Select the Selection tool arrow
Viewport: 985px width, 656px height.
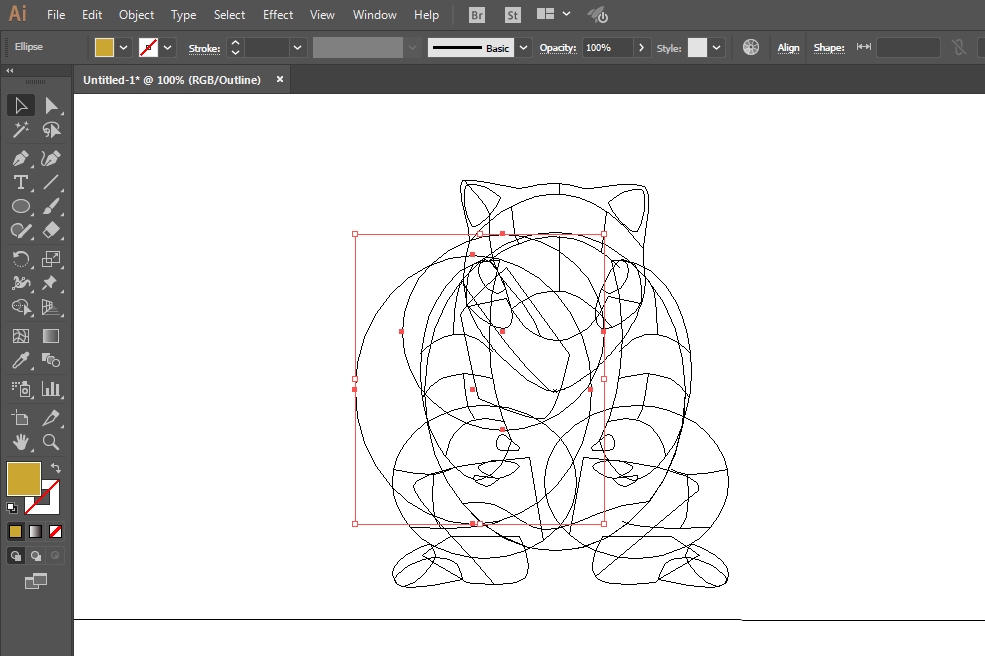click(x=21, y=106)
